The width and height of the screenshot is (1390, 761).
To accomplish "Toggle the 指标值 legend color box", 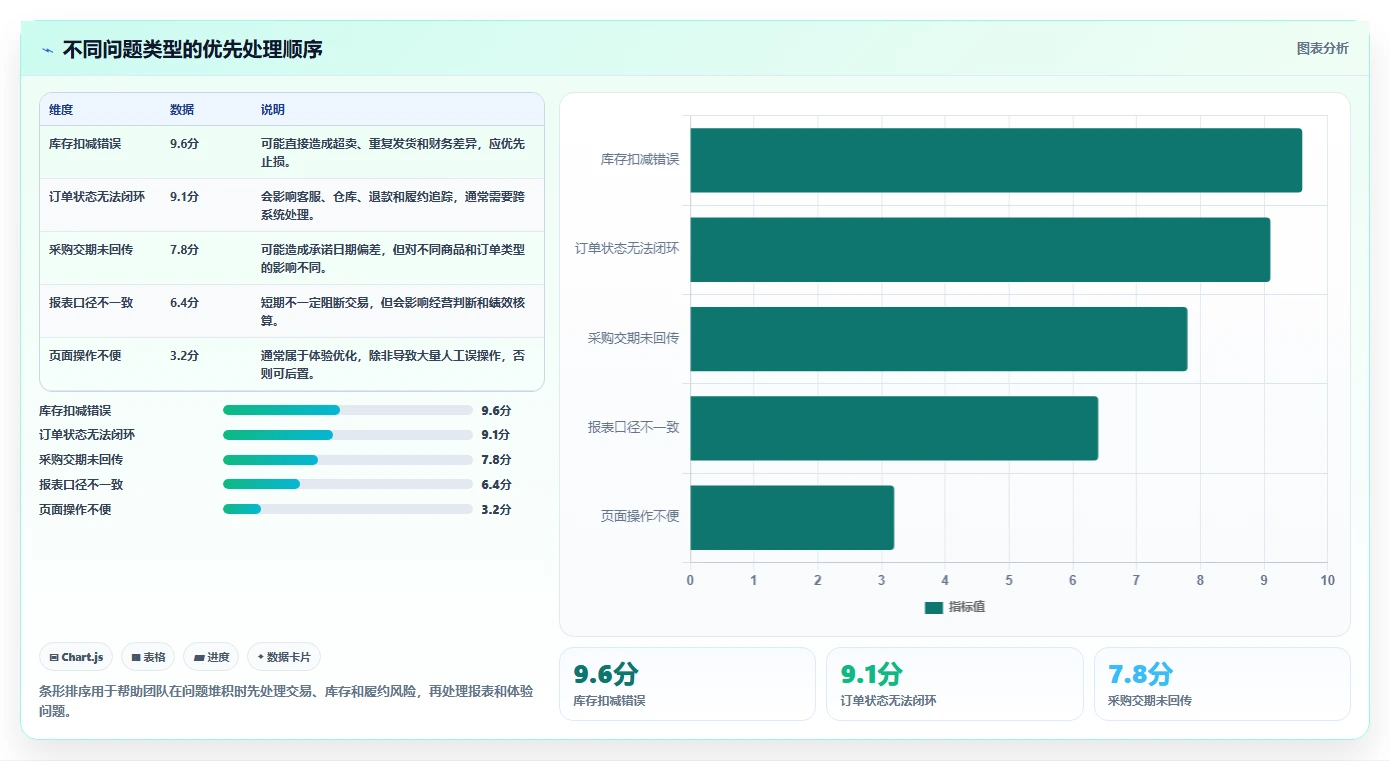I will point(934,607).
